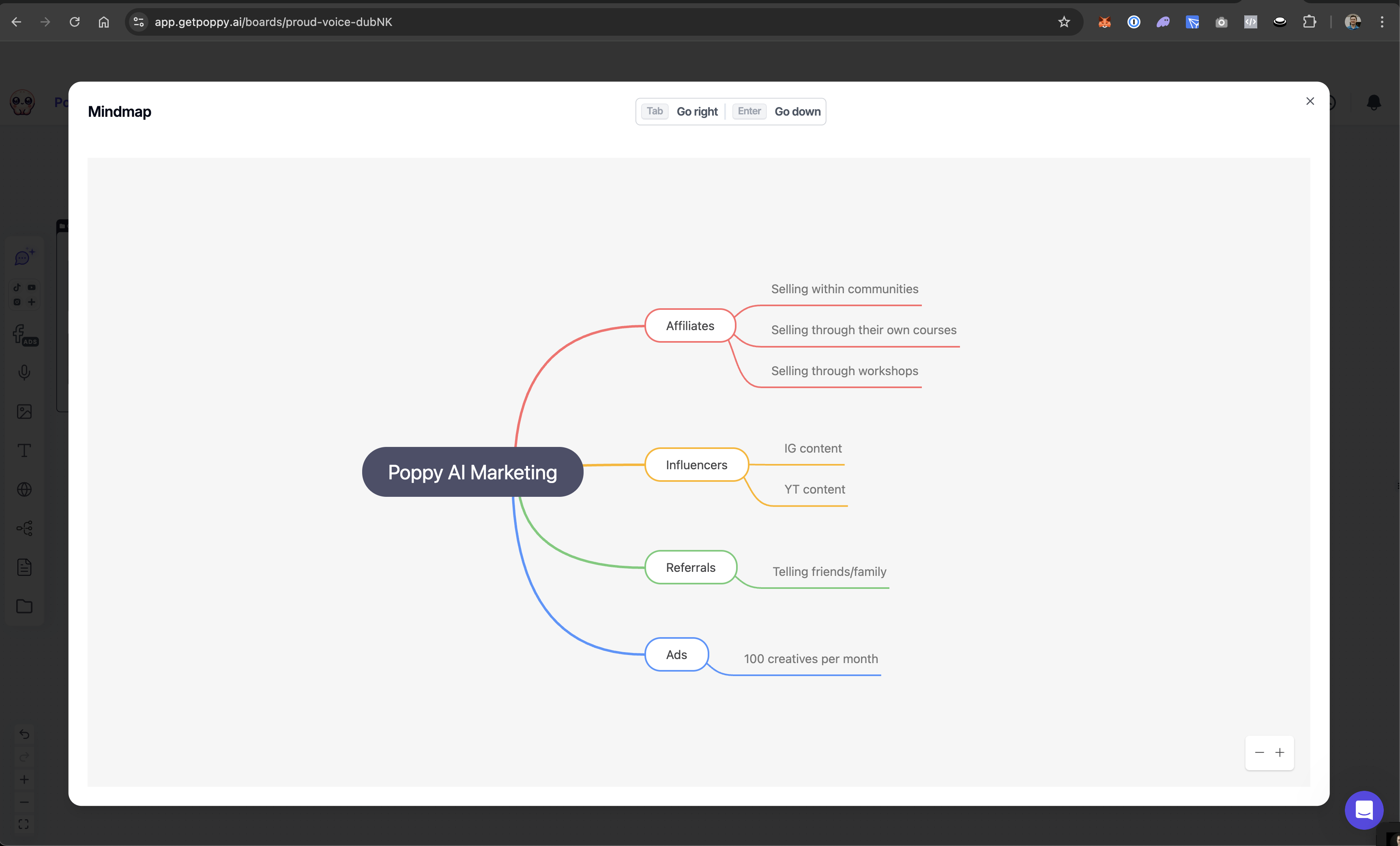Open the Chrome profile avatar
Image resolution: width=1400 pixels, height=846 pixels.
1352,21
